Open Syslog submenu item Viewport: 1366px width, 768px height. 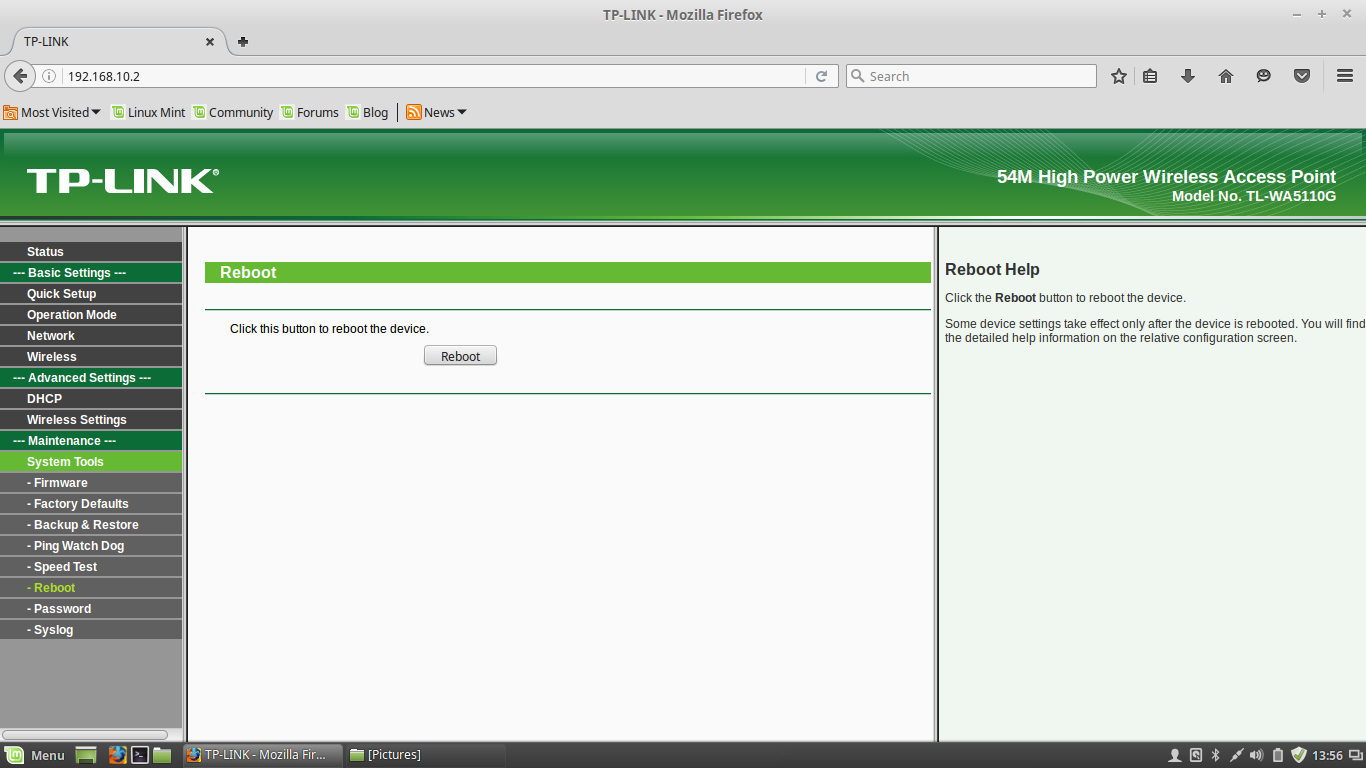pos(91,630)
